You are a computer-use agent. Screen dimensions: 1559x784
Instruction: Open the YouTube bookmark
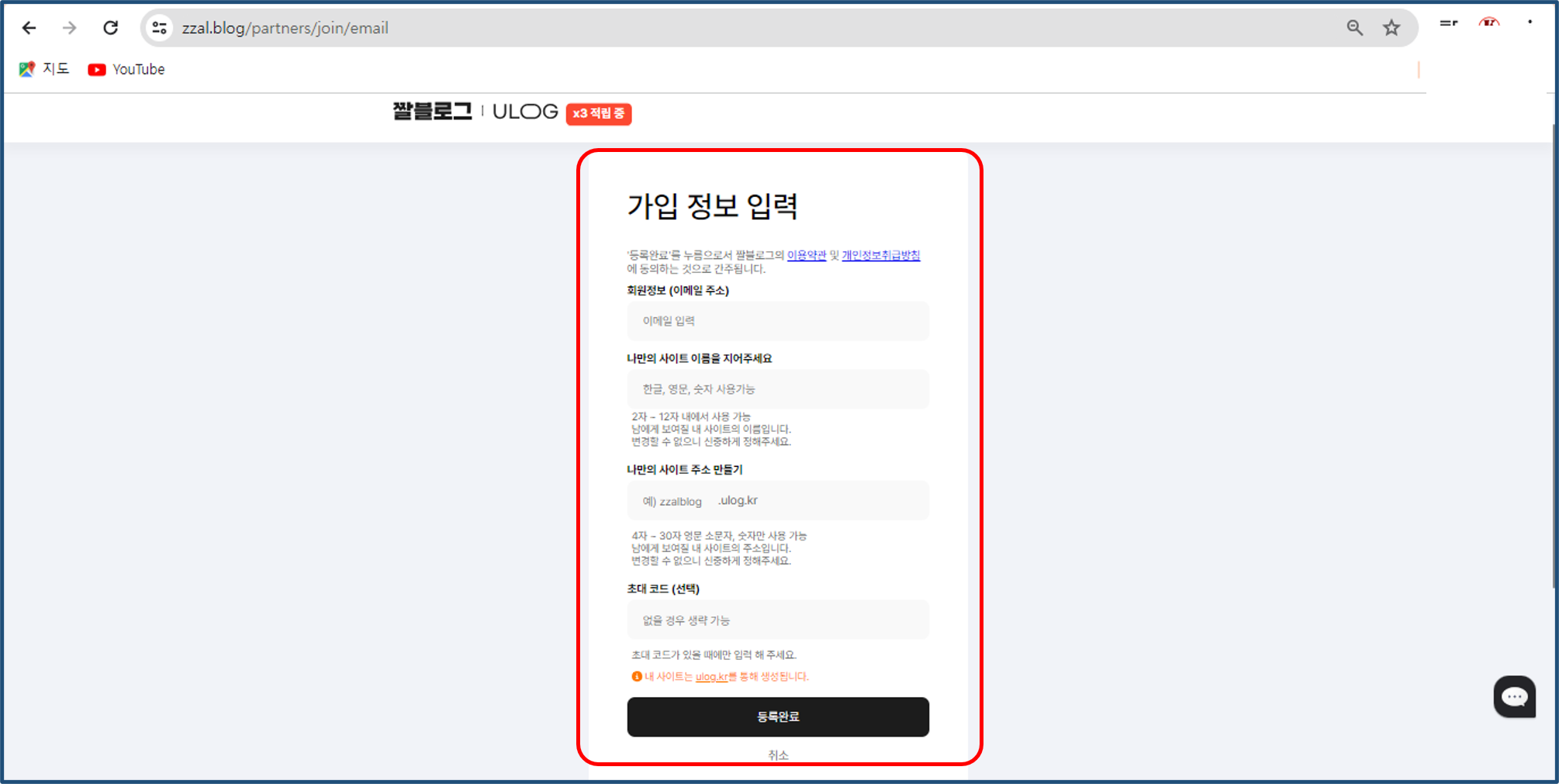(x=126, y=69)
